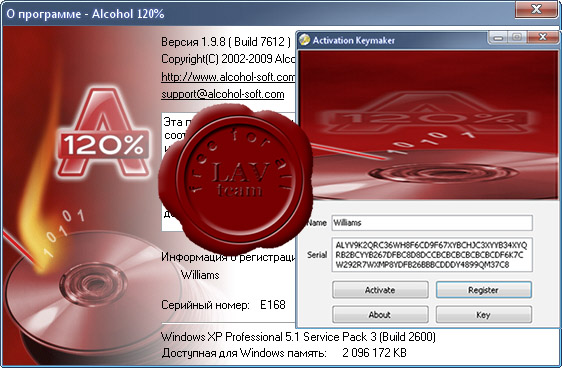This screenshot has height=368, width=562.
Task: Click the Доступная для Windows память: label
Action: (244, 353)
